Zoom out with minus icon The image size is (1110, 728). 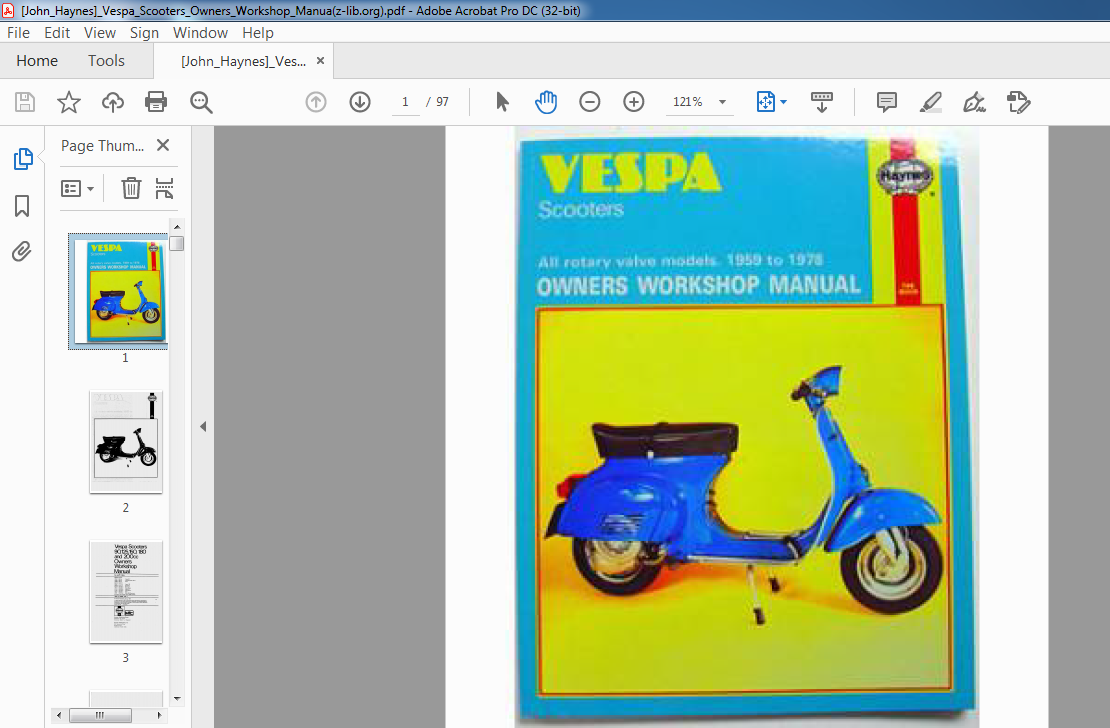(590, 102)
